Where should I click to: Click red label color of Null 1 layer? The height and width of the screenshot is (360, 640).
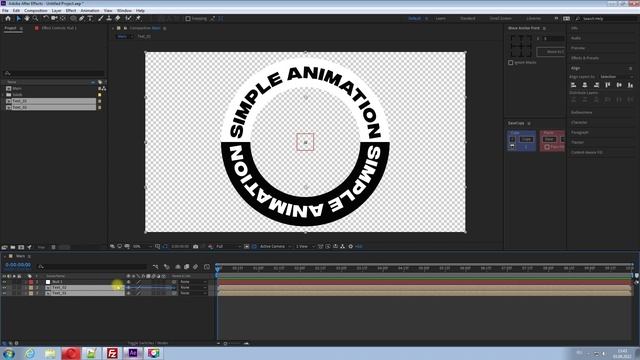click(31, 282)
